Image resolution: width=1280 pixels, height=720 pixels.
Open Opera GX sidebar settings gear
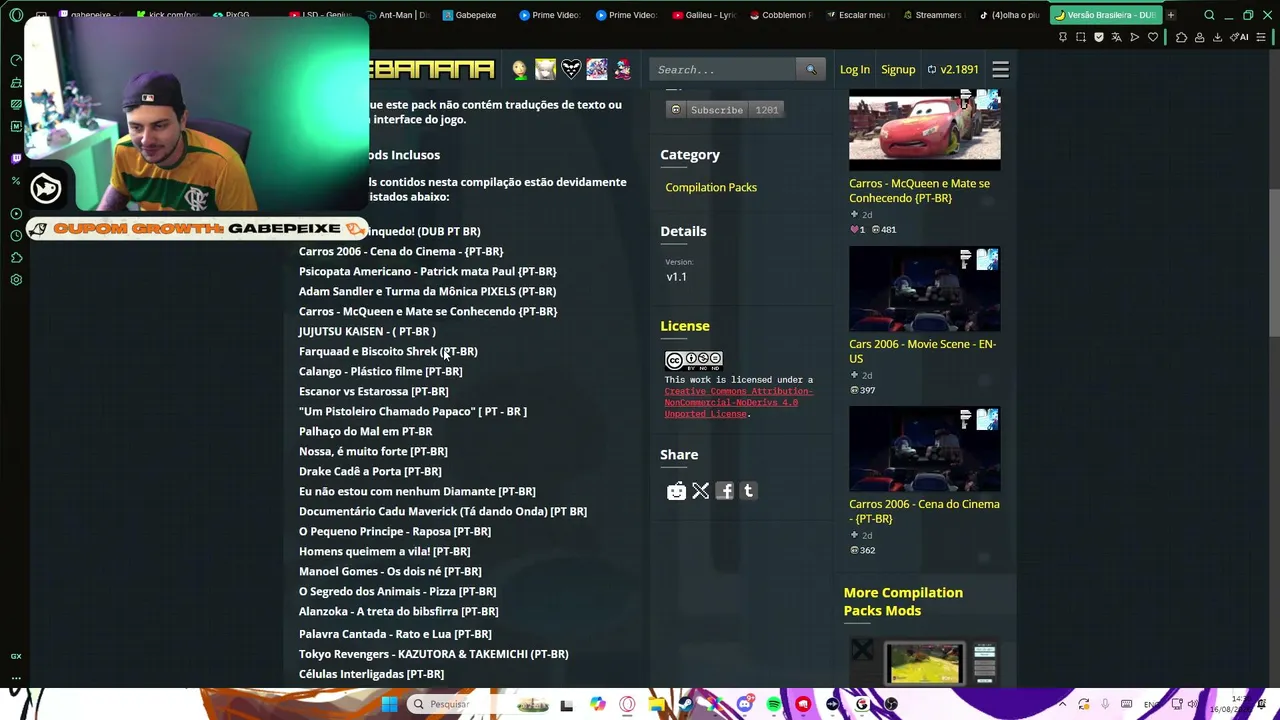16,280
